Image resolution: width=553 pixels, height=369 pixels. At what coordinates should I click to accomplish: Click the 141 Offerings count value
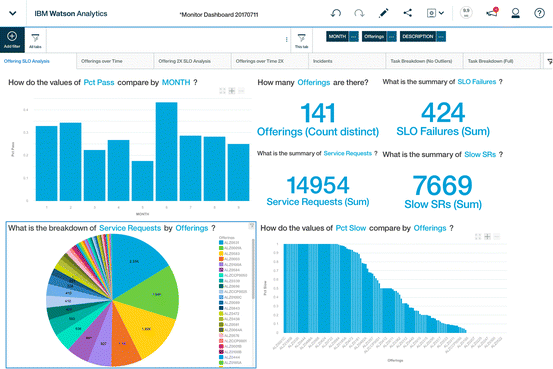pyautogui.click(x=318, y=113)
